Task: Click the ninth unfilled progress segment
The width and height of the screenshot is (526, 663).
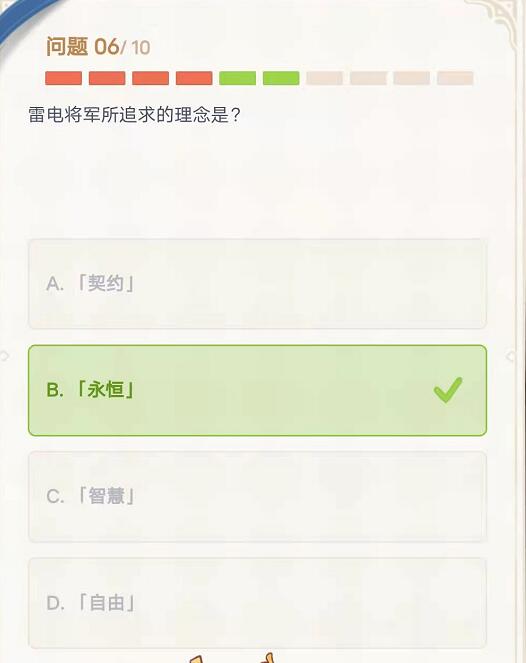Action: click(412, 78)
